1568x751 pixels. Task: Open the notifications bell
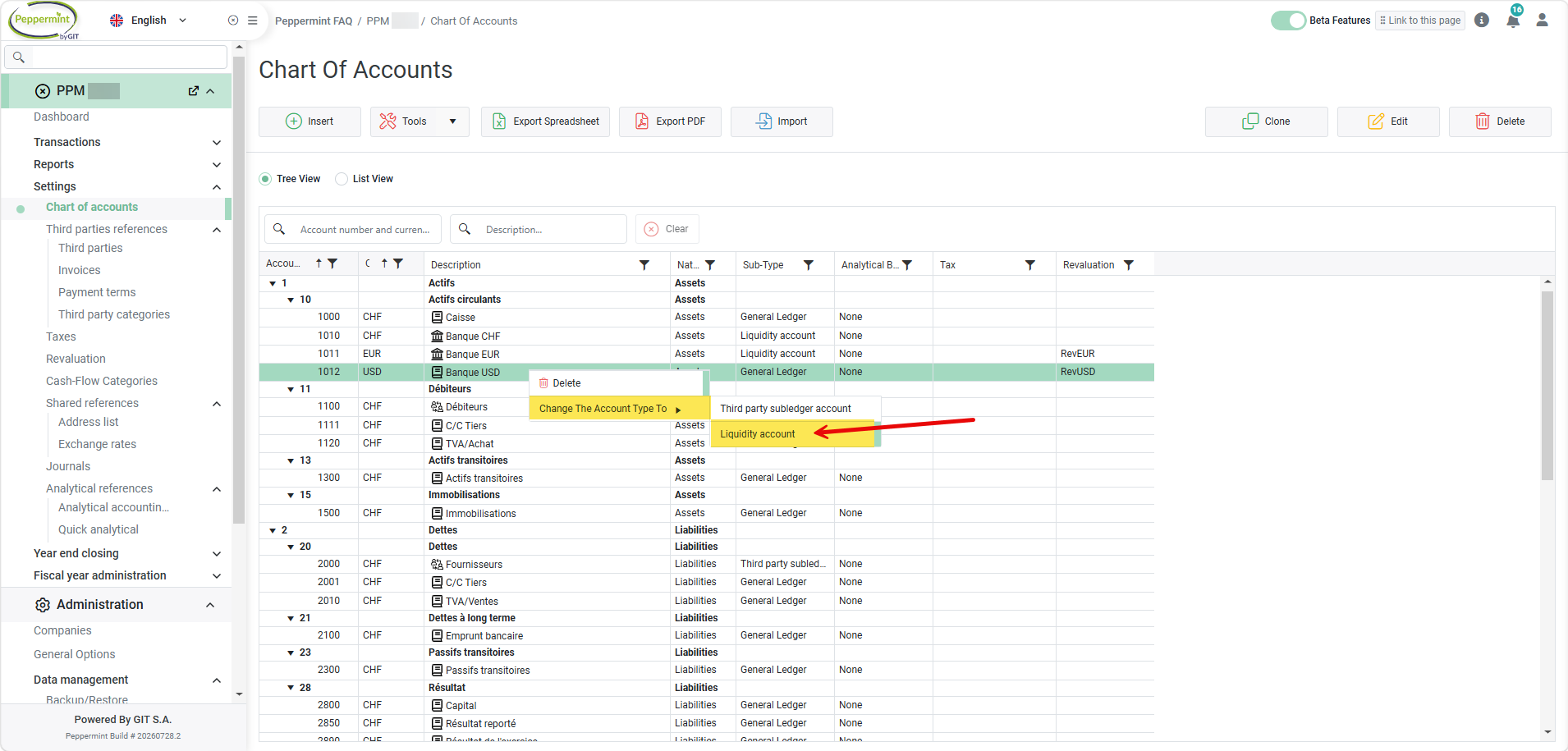pos(1513,21)
